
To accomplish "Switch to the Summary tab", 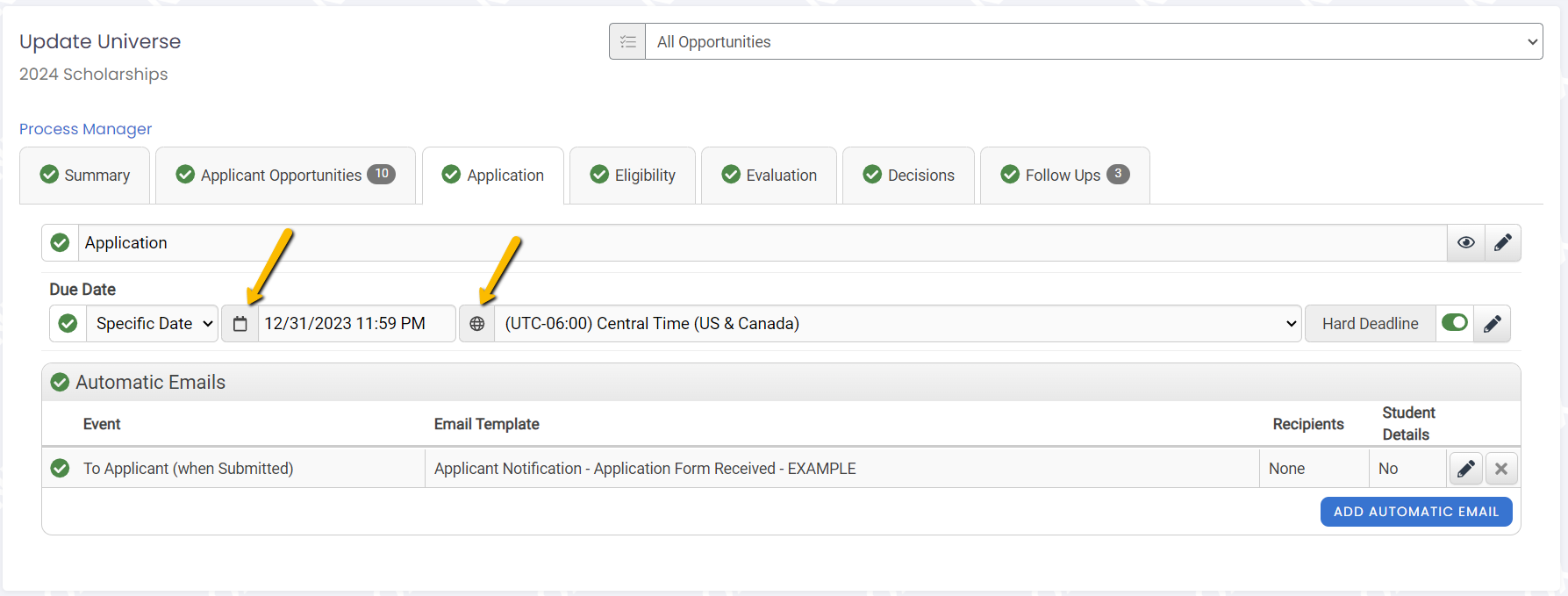I will click(85, 176).
